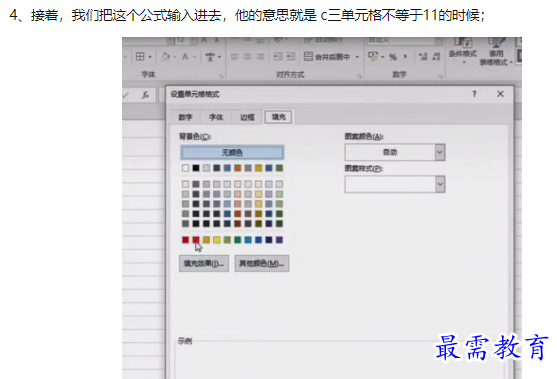
Task: Pick the dark navy standard color swatch
Action: tap(269, 240)
